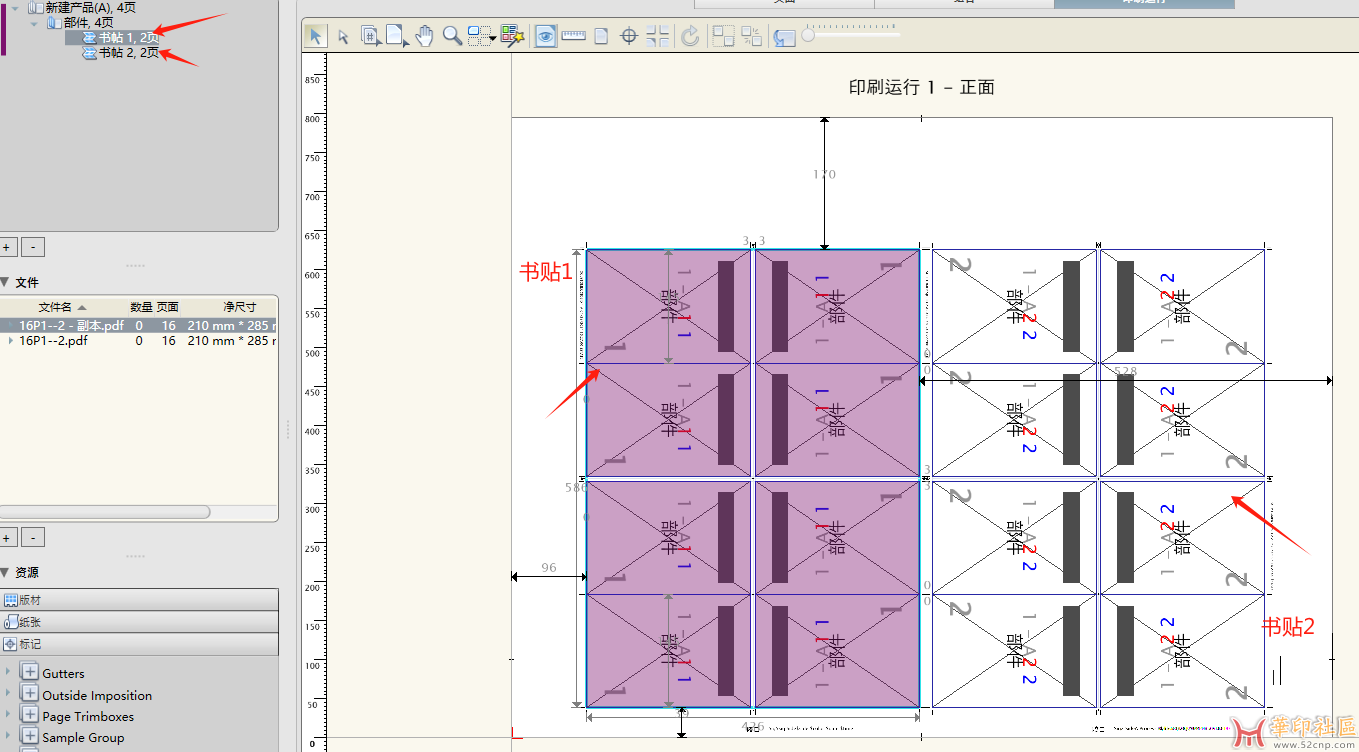The image size is (1359, 752).
Task: Click the 页面 column header
Action: pos(167,307)
